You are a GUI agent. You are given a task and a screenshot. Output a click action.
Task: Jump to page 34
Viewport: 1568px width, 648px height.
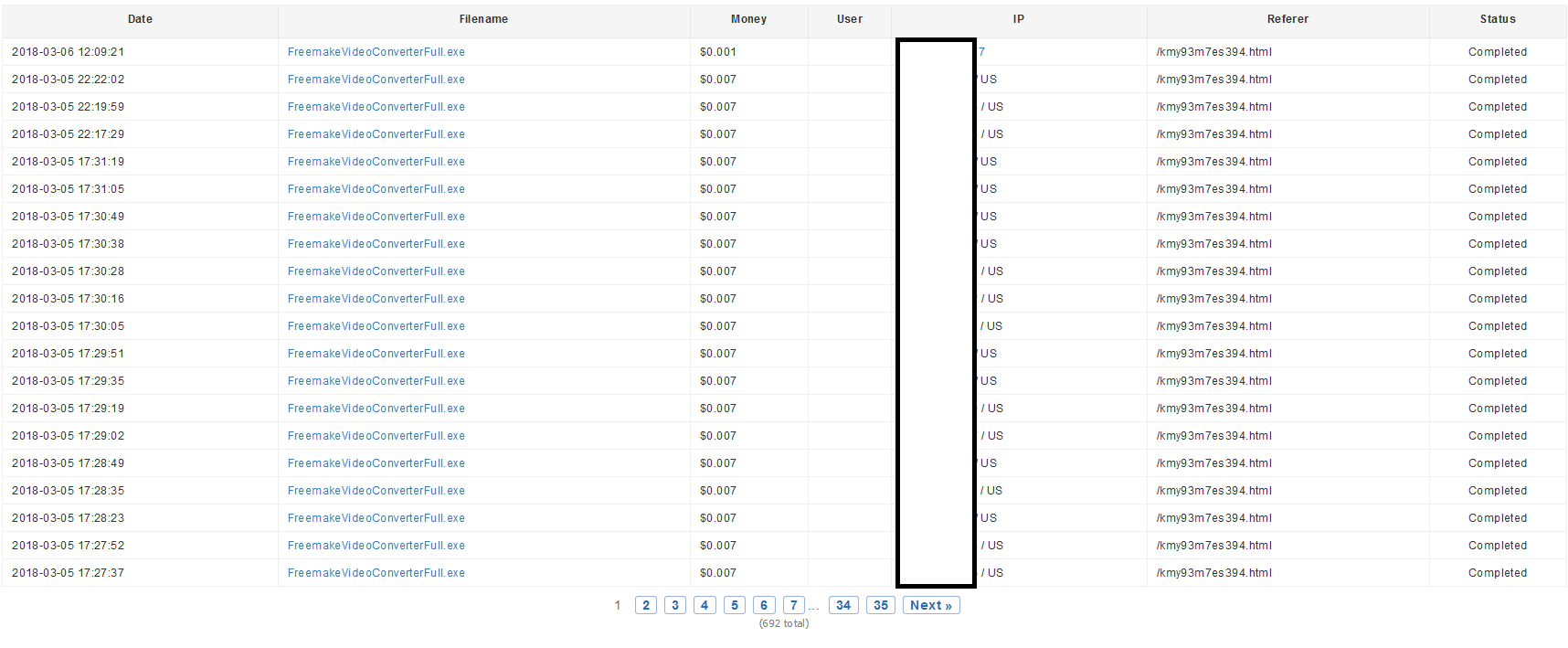pyautogui.click(x=843, y=605)
